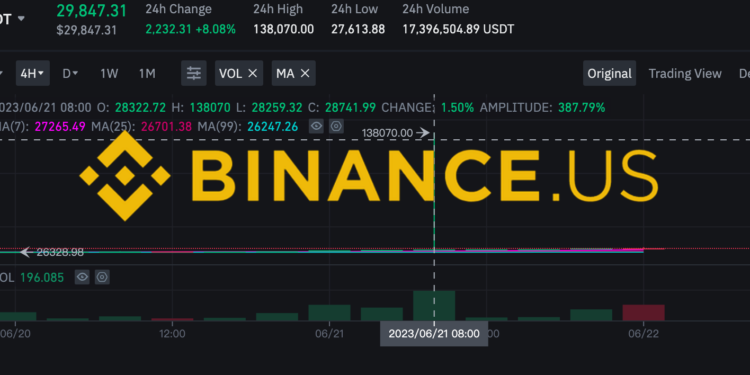
Task: Click the 2023/06/21 08:00 crosshair date label
Action: (x=434, y=333)
